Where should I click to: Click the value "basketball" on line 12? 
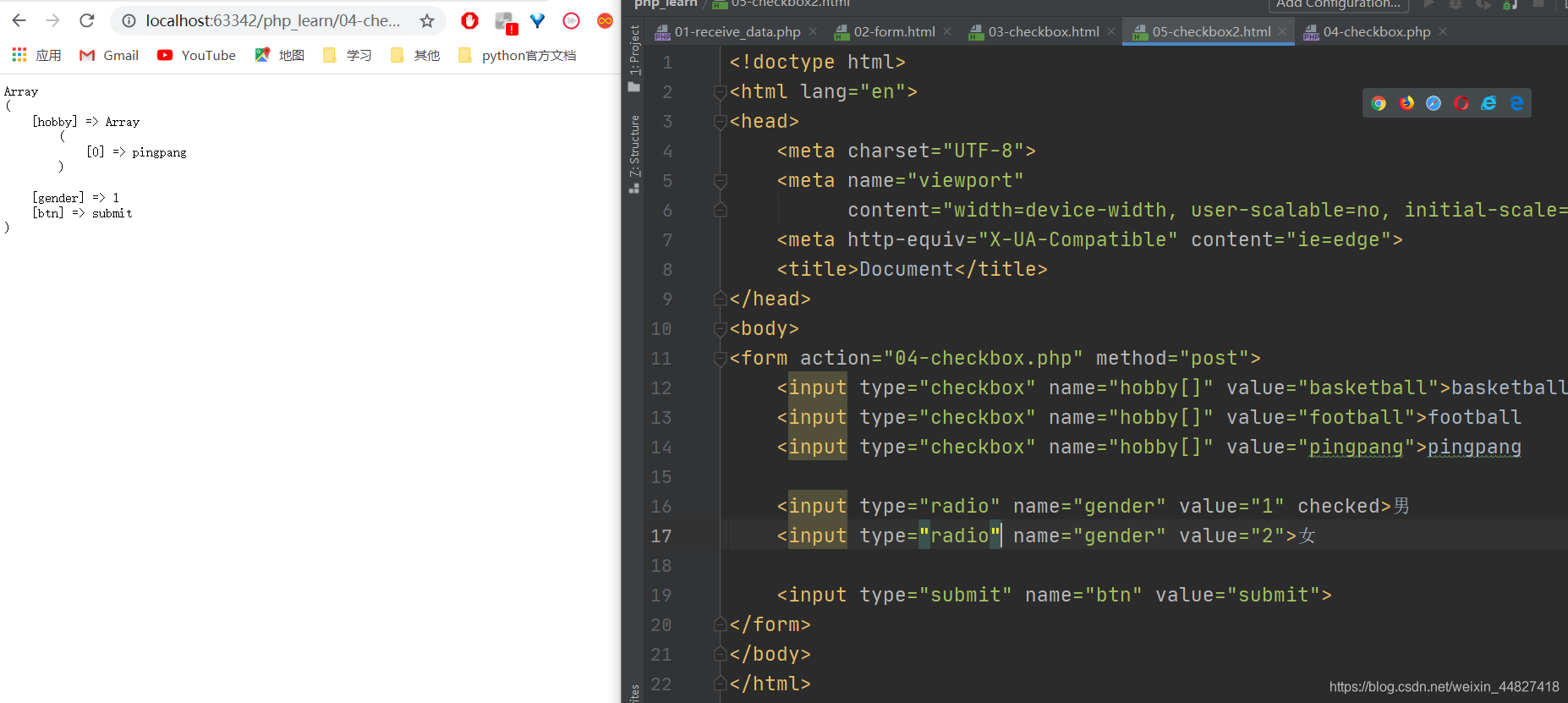[1368, 388]
